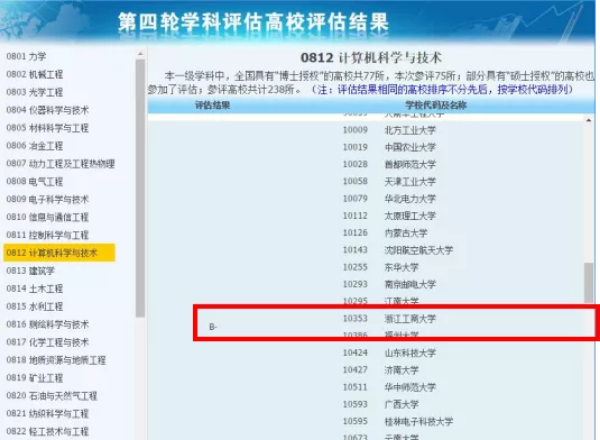Choose 0806 冶金工程 subject

(x=34, y=146)
